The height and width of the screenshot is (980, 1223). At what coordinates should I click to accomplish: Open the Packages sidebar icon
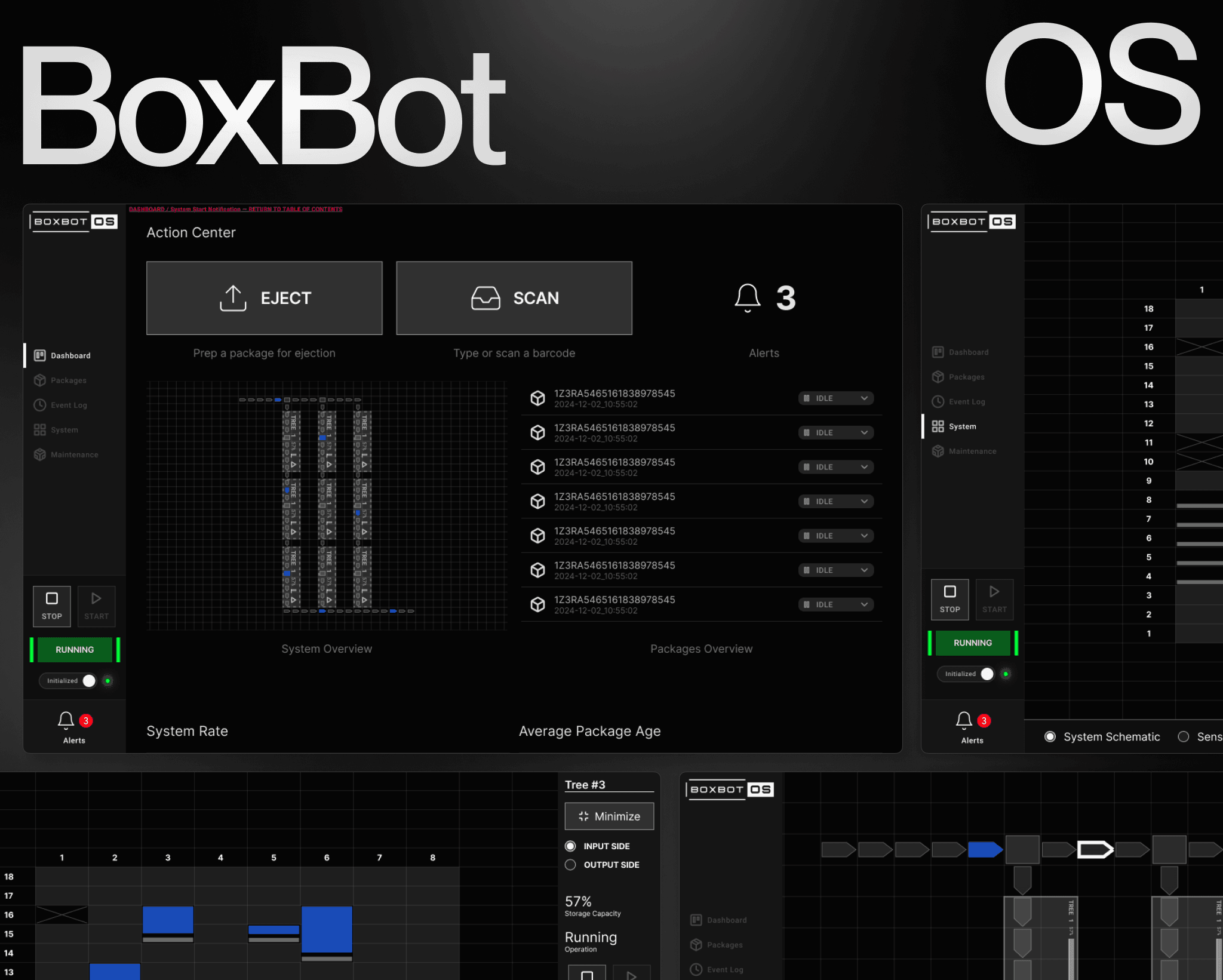[39, 380]
